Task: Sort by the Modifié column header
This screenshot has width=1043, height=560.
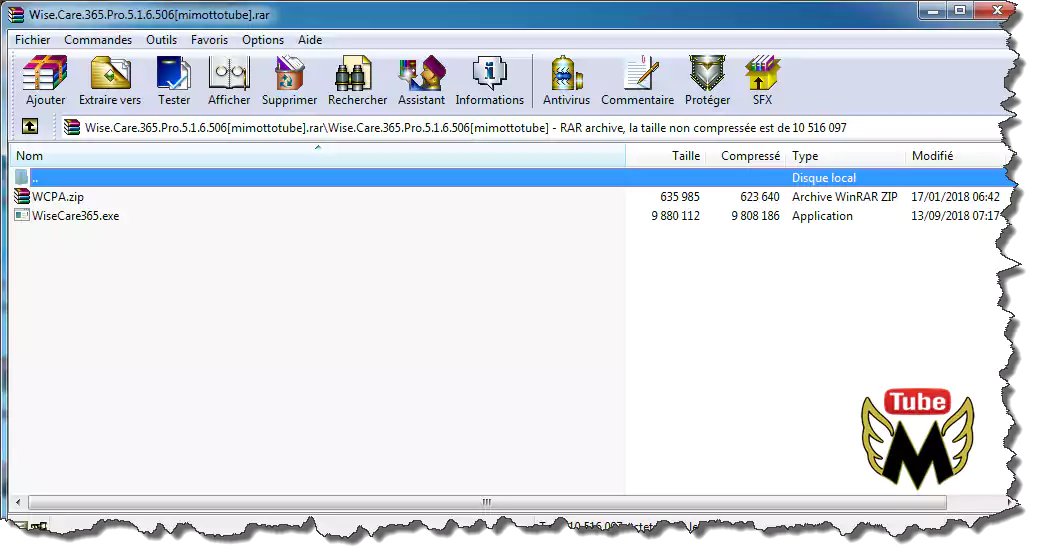Action: click(x=957, y=156)
